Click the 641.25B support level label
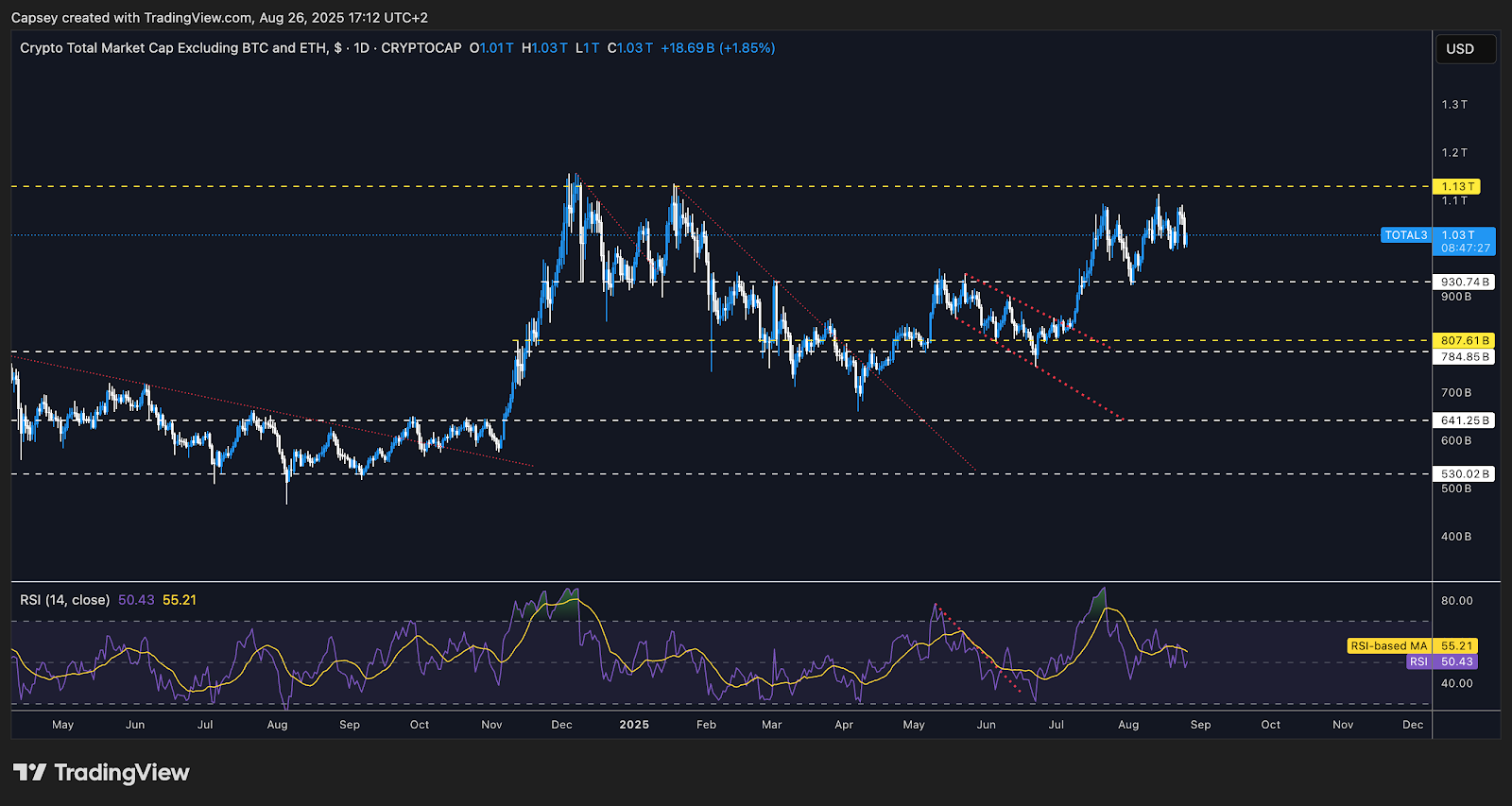Screen dimensions: 1512x806 (1464, 420)
